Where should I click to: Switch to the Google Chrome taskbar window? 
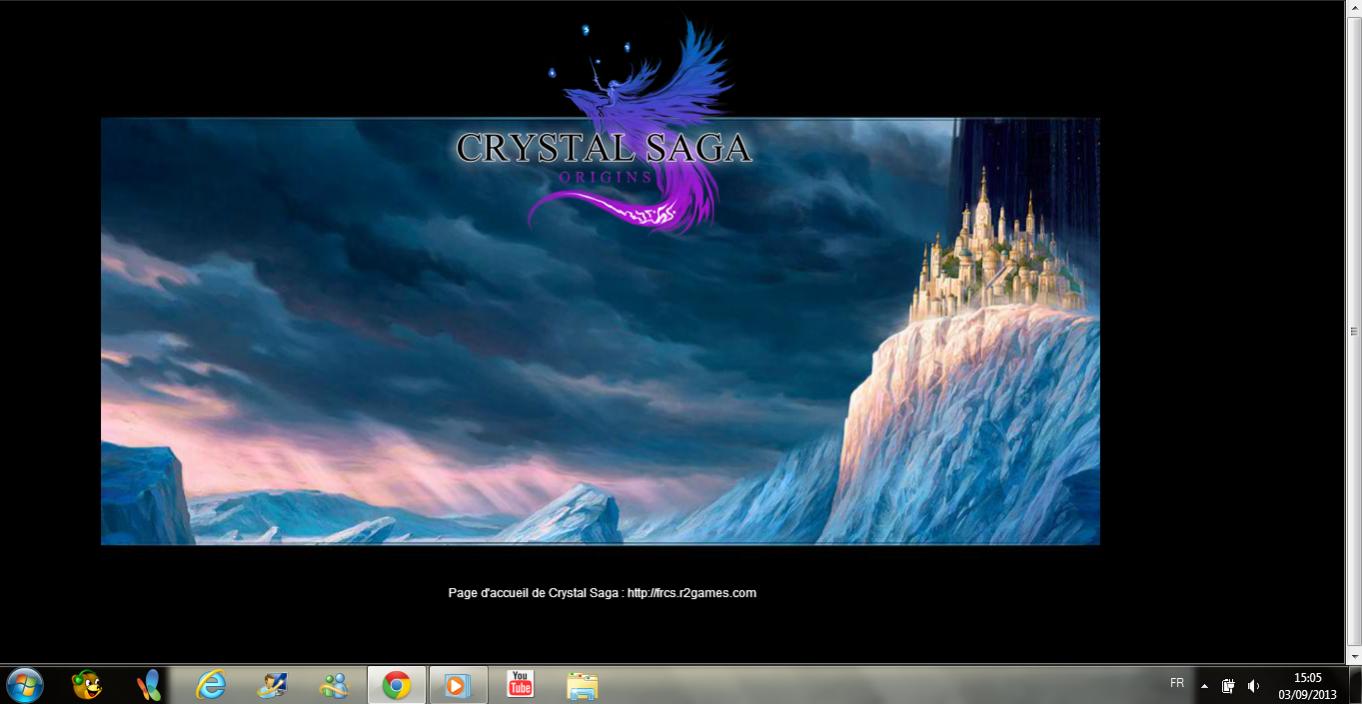pyautogui.click(x=397, y=685)
